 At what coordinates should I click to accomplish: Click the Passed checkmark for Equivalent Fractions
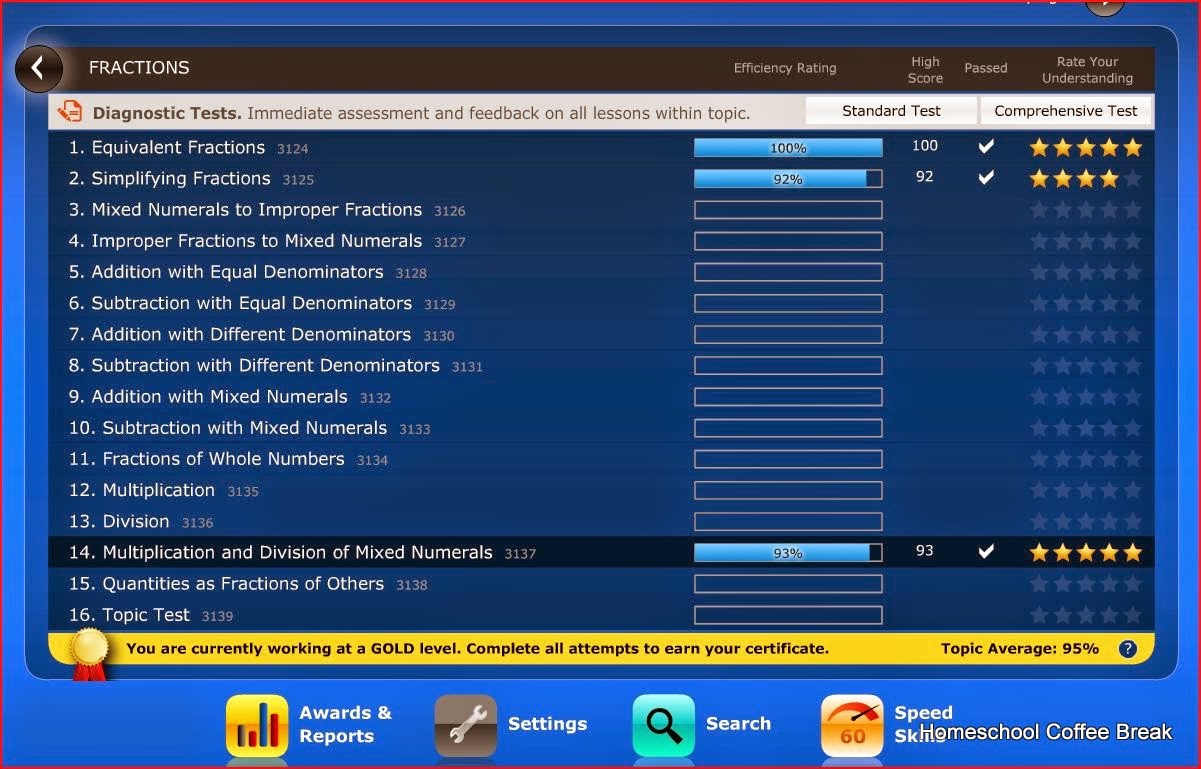986,147
